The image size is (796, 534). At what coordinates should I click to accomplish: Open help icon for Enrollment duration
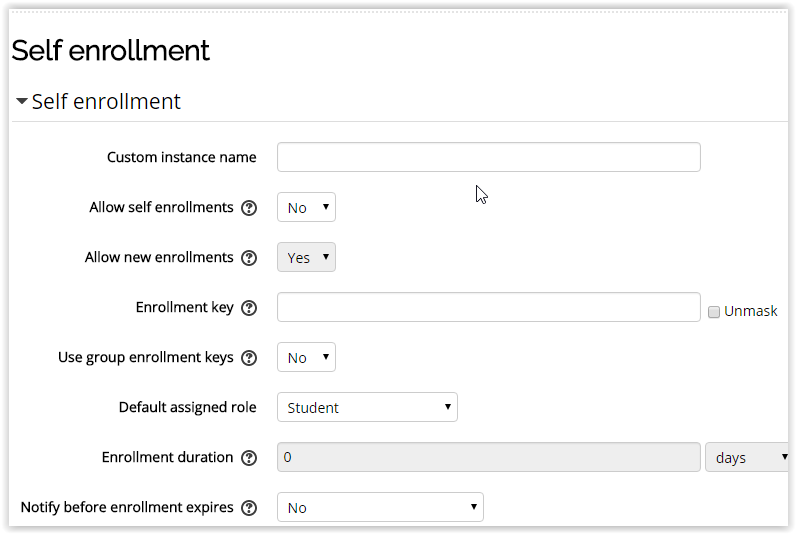[249, 458]
